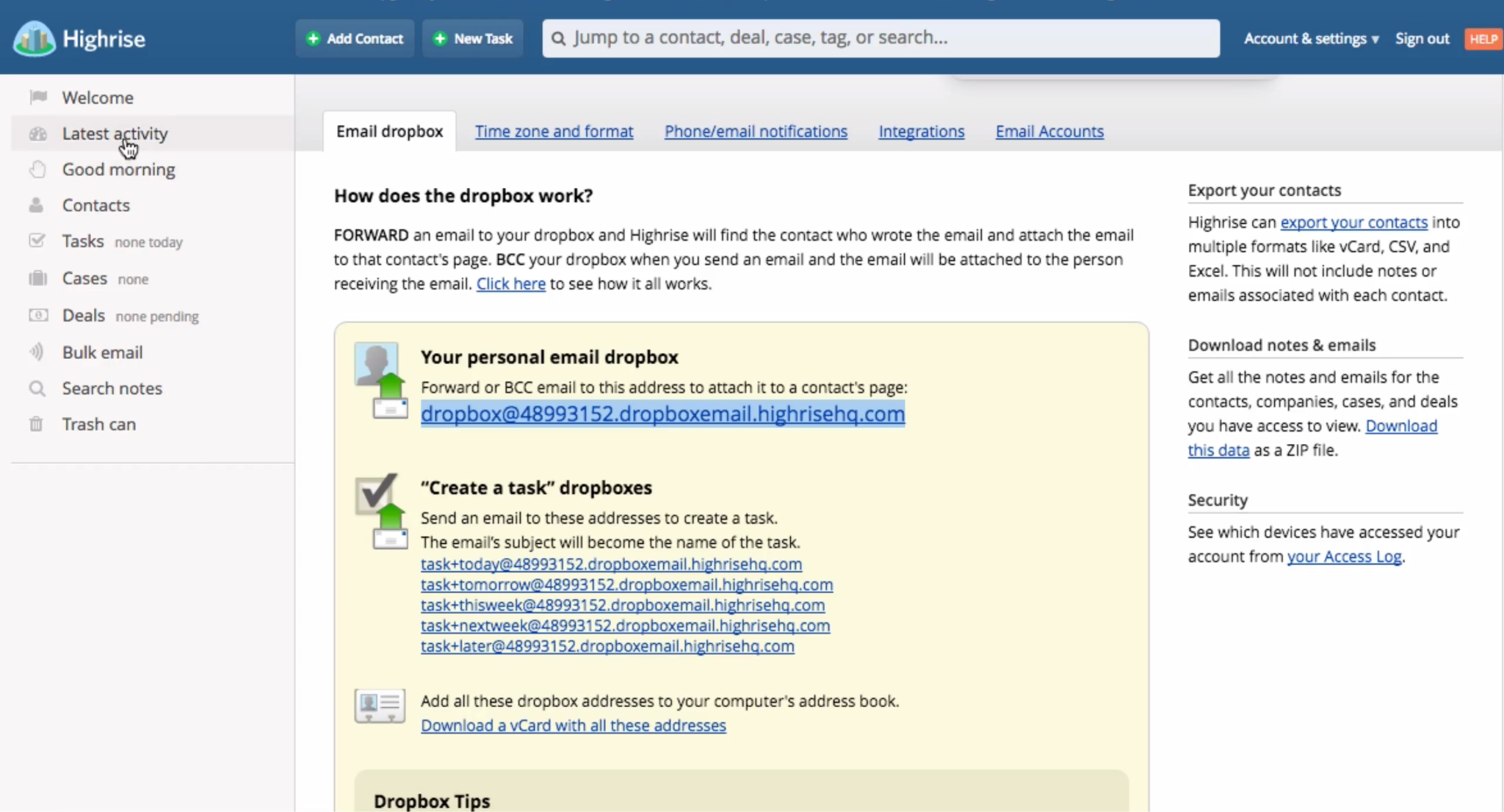Click the Trash can bin icon
Image resolution: width=1504 pixels, height=812 pixels.
(36, 424)
